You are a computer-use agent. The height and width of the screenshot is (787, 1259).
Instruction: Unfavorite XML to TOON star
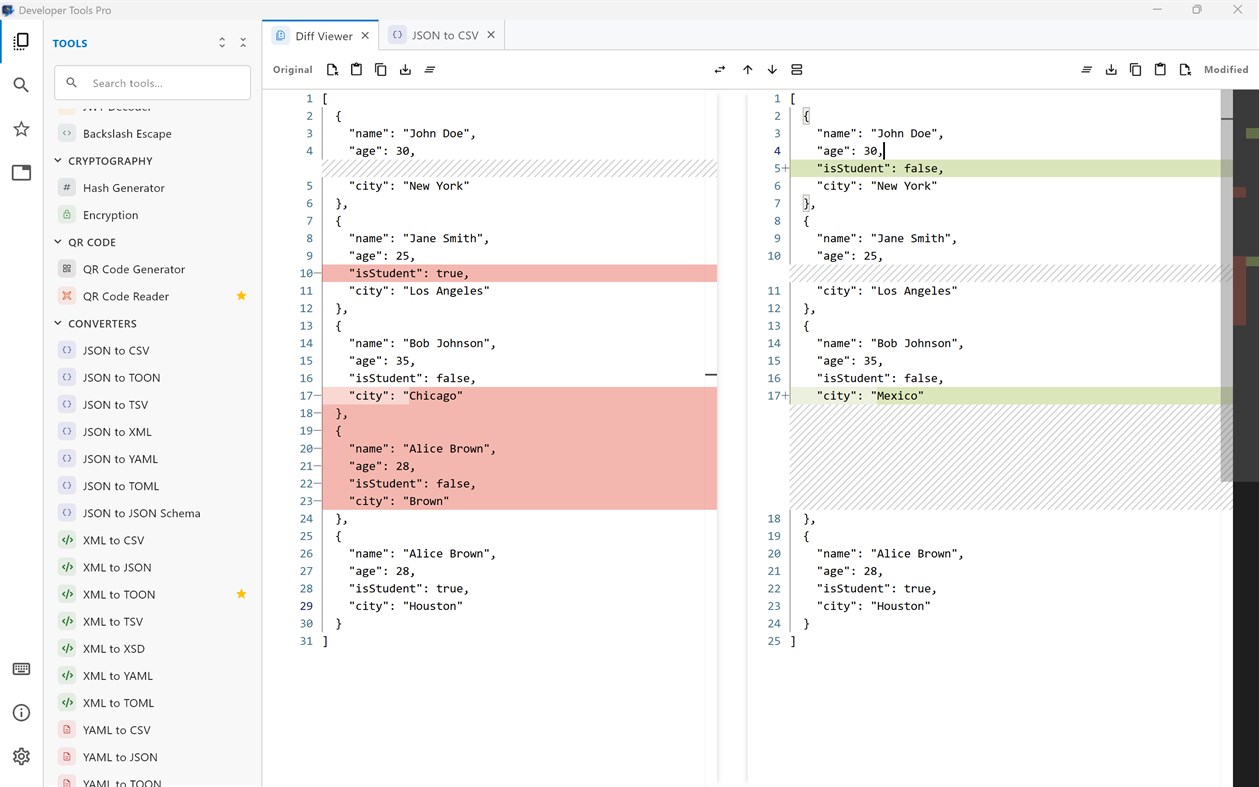[241, 594]
